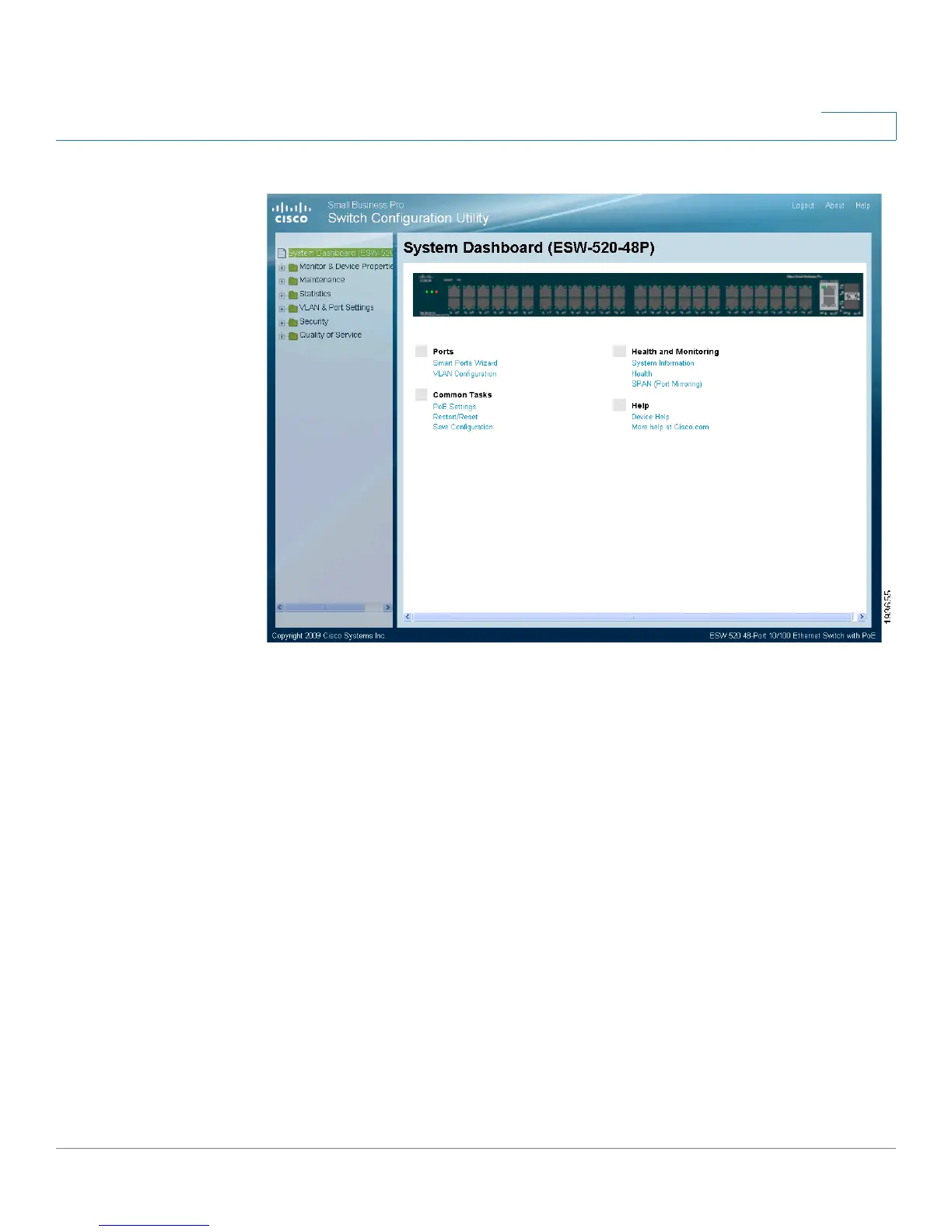Expand the Statistics tree node

click(x=282, y=296)
